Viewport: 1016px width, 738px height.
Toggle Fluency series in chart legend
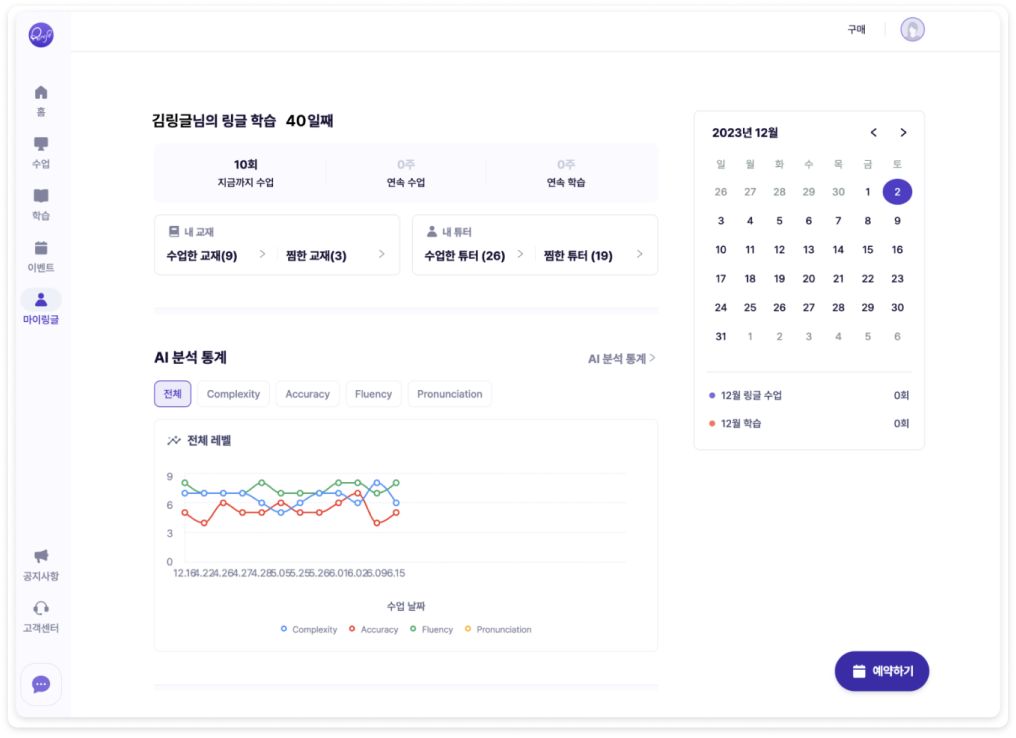[432, 629]
